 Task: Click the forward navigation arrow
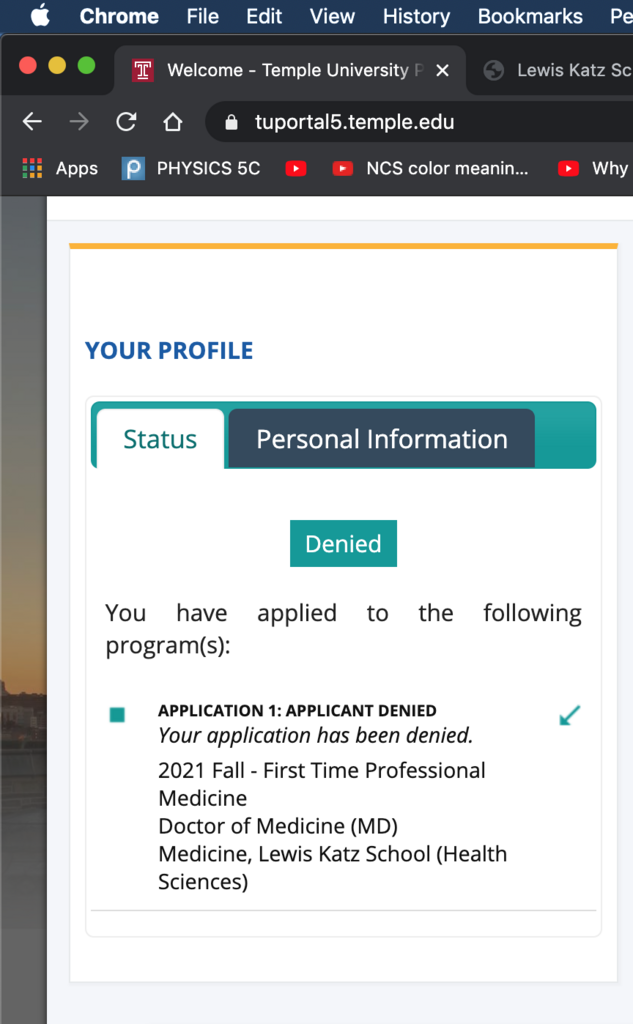coord(79,122)
